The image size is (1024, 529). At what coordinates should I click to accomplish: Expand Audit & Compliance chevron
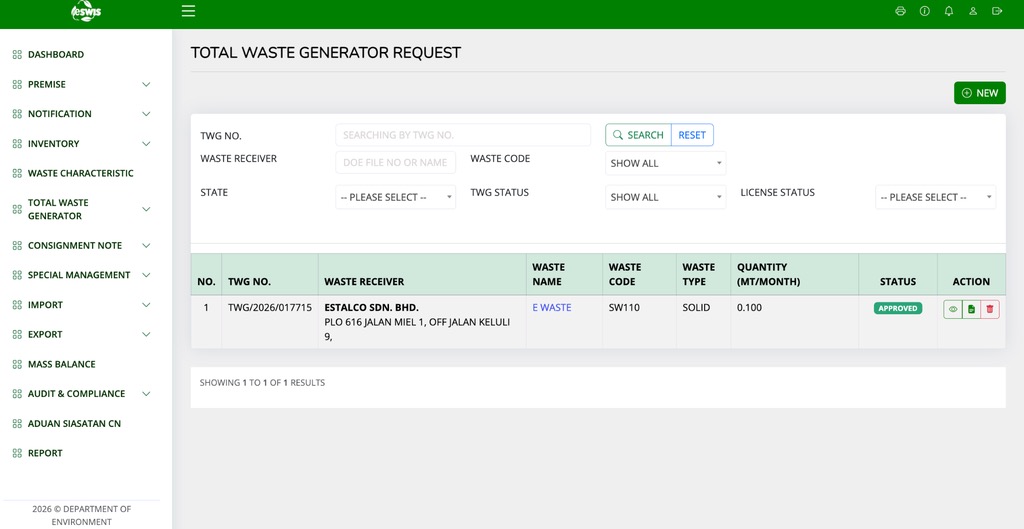[146, 394]
